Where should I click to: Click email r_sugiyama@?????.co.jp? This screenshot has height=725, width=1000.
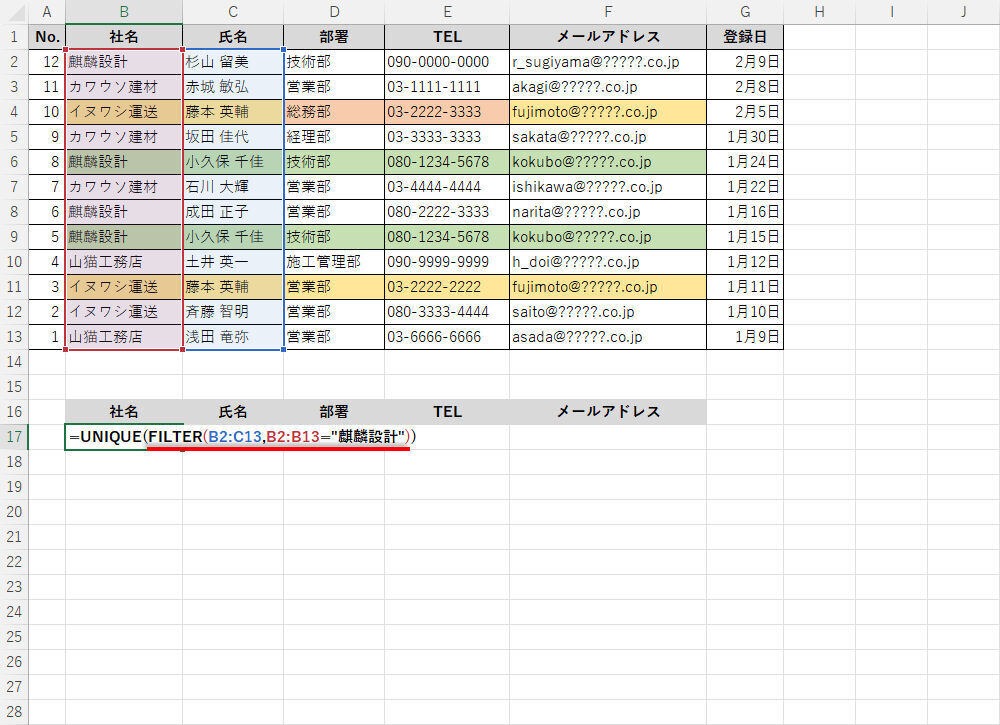(608, 62)
